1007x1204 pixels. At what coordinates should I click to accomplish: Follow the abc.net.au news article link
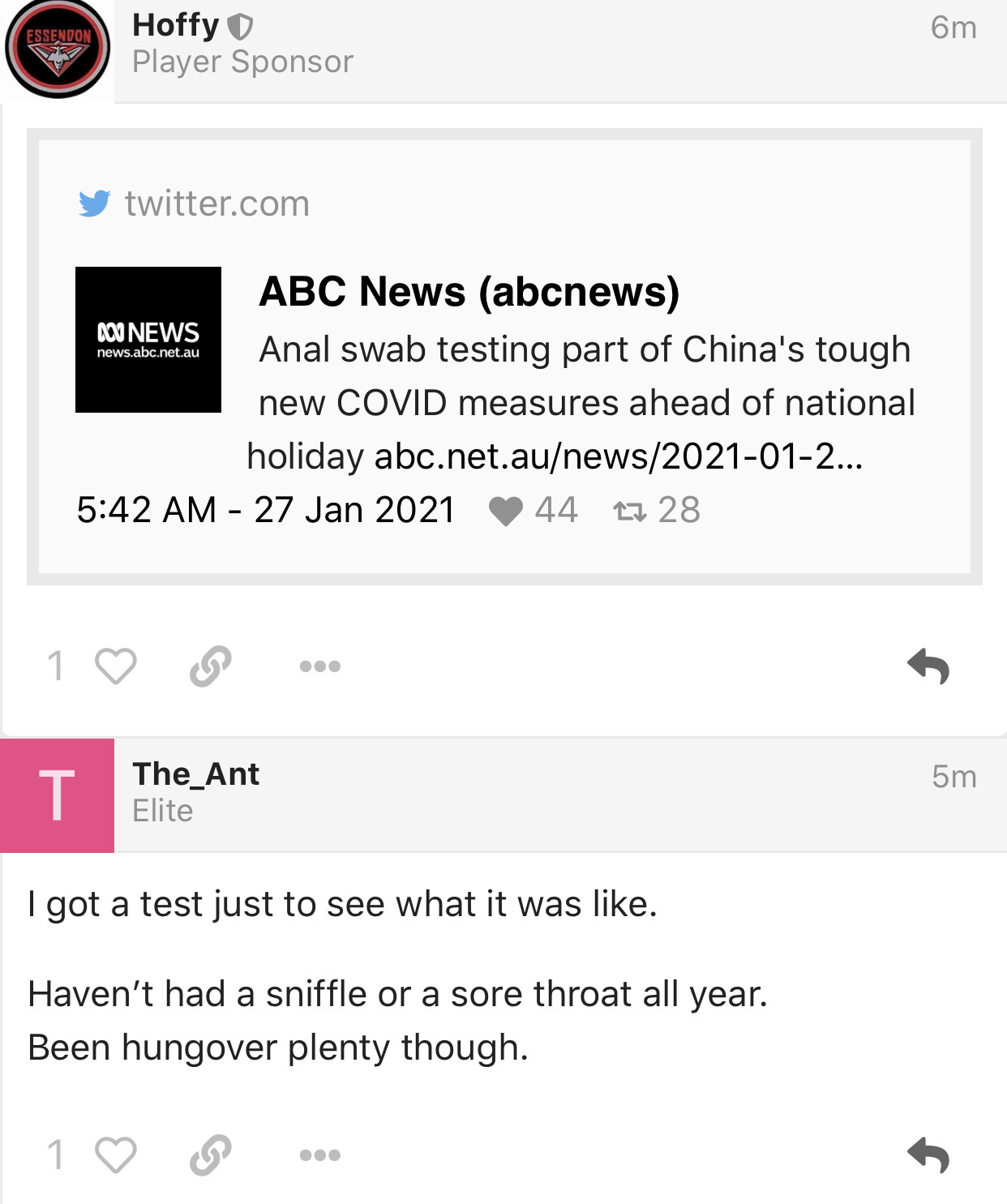pos(619,456)
